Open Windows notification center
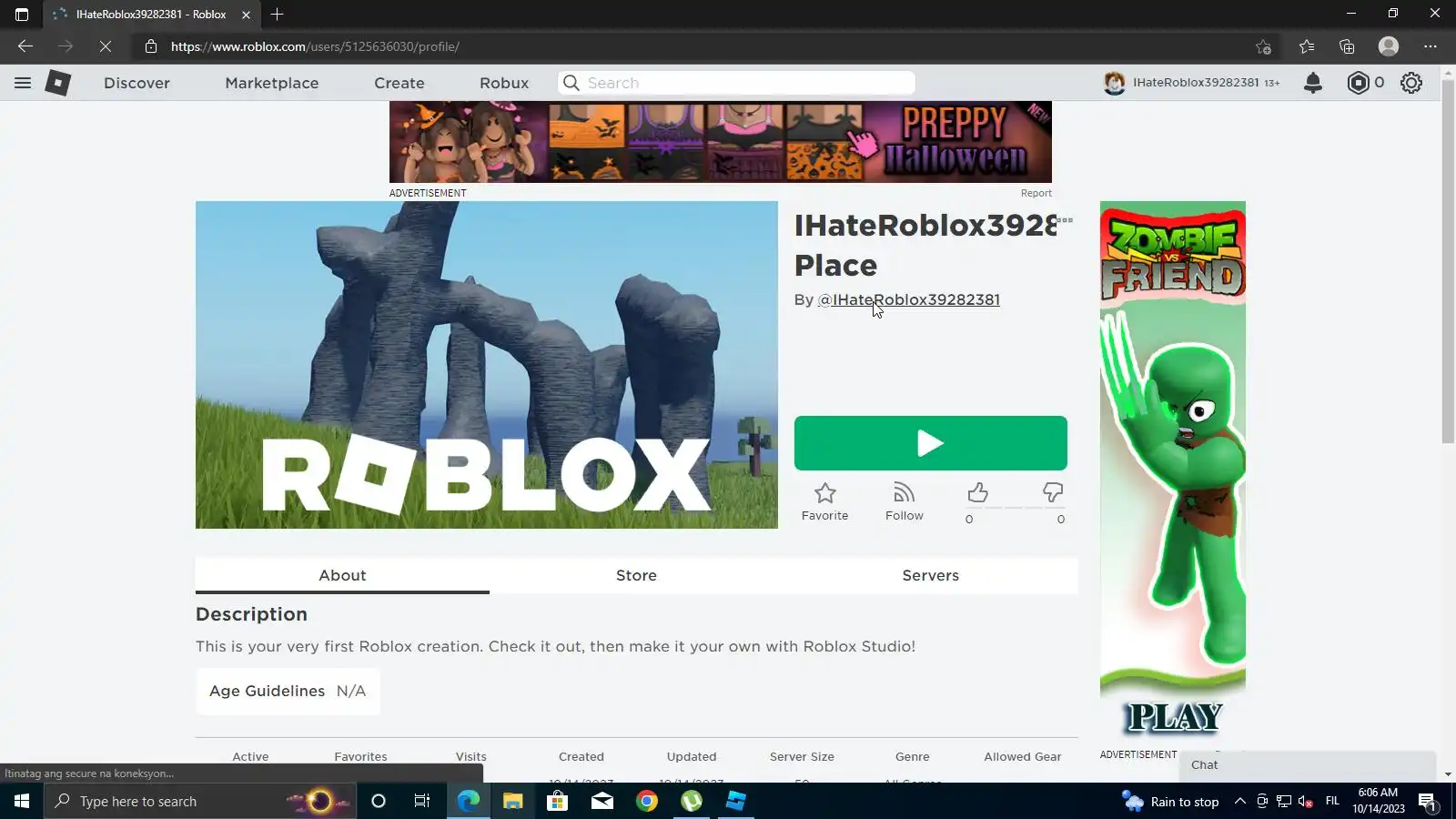 (x=1427, y=801)
